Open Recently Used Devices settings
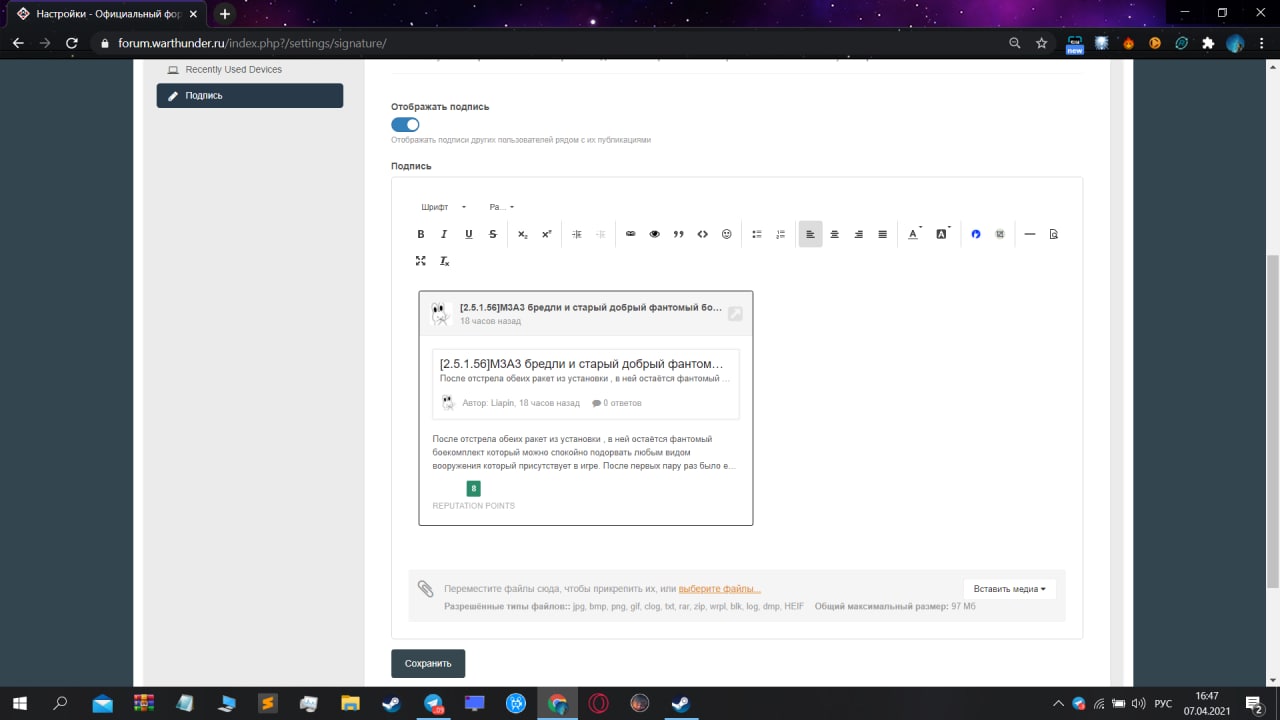The image size is (1280, 720). point(233,70)
